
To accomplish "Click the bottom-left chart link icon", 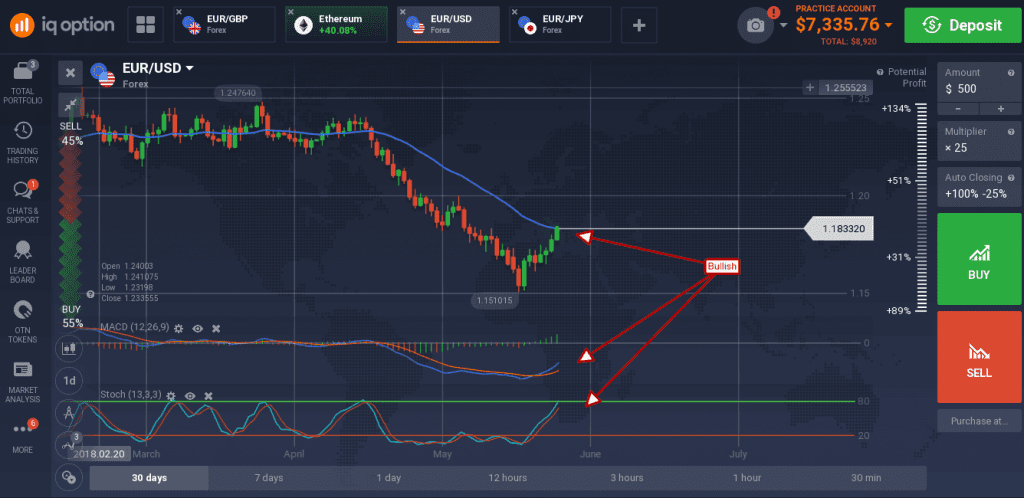I will pyautogui.click(x=69, y=476).
